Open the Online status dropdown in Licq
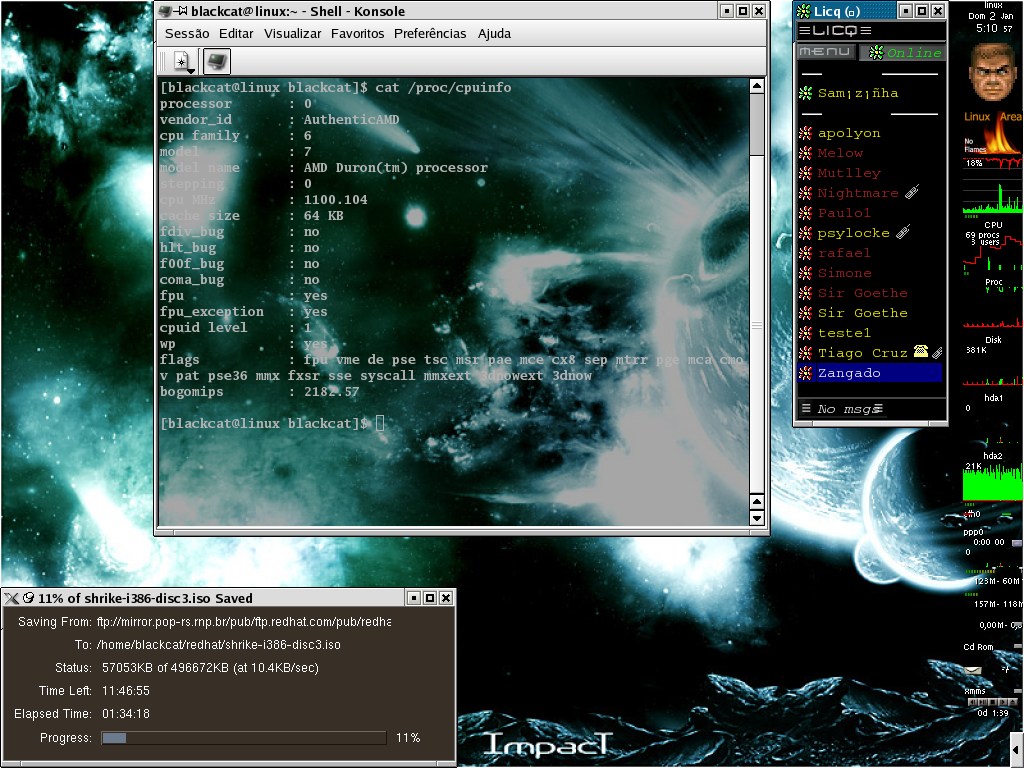The width and height of the screenshot is (1024, 768). coord(903,52)
